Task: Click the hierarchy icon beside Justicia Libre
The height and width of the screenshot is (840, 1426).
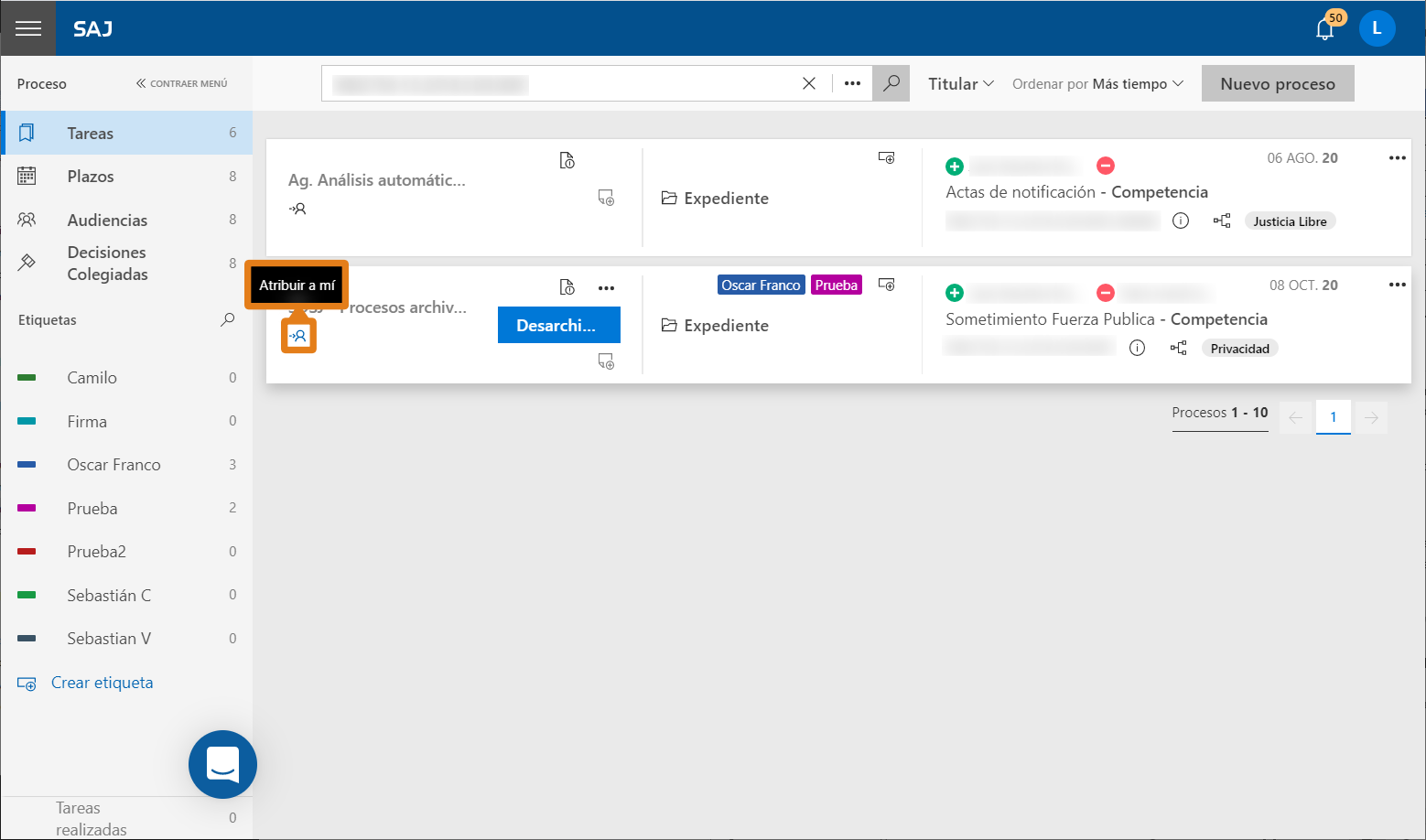Action: (1222, 221)
